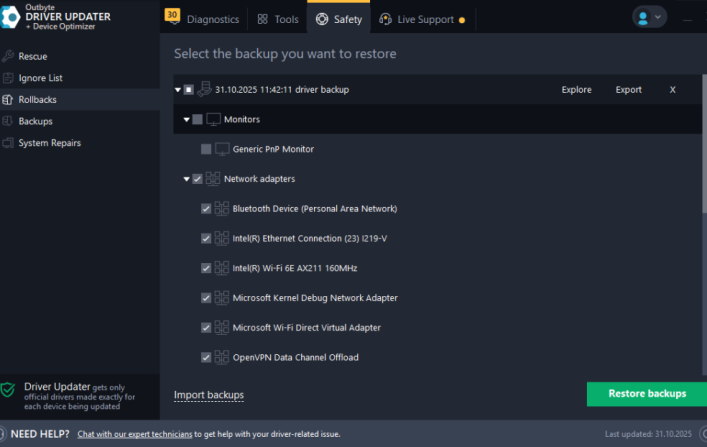
Task: Click the Rescue wrench icon in sidebar
Action: (9, 56)
